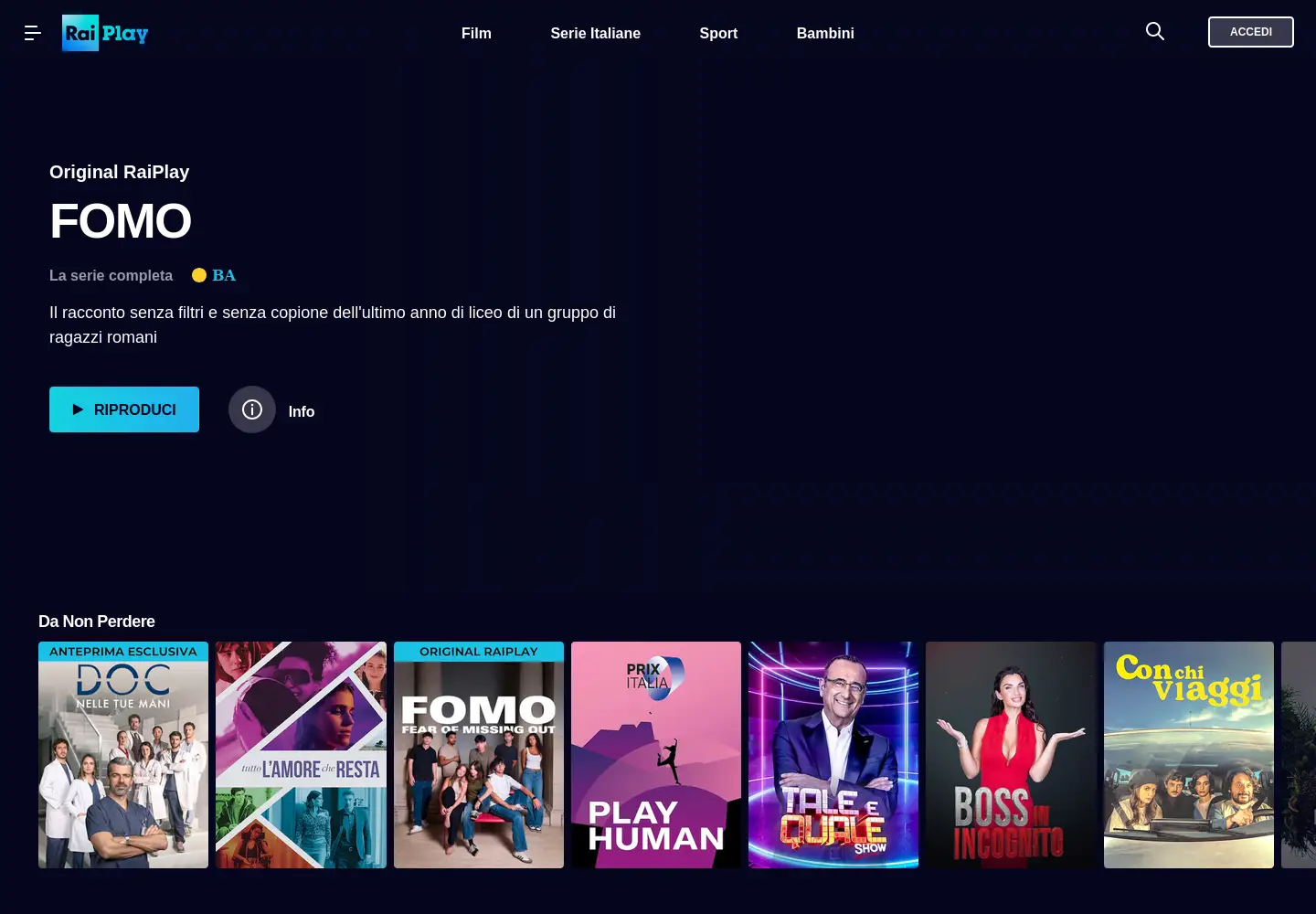Navigate to Sport section

pos(718,33)
